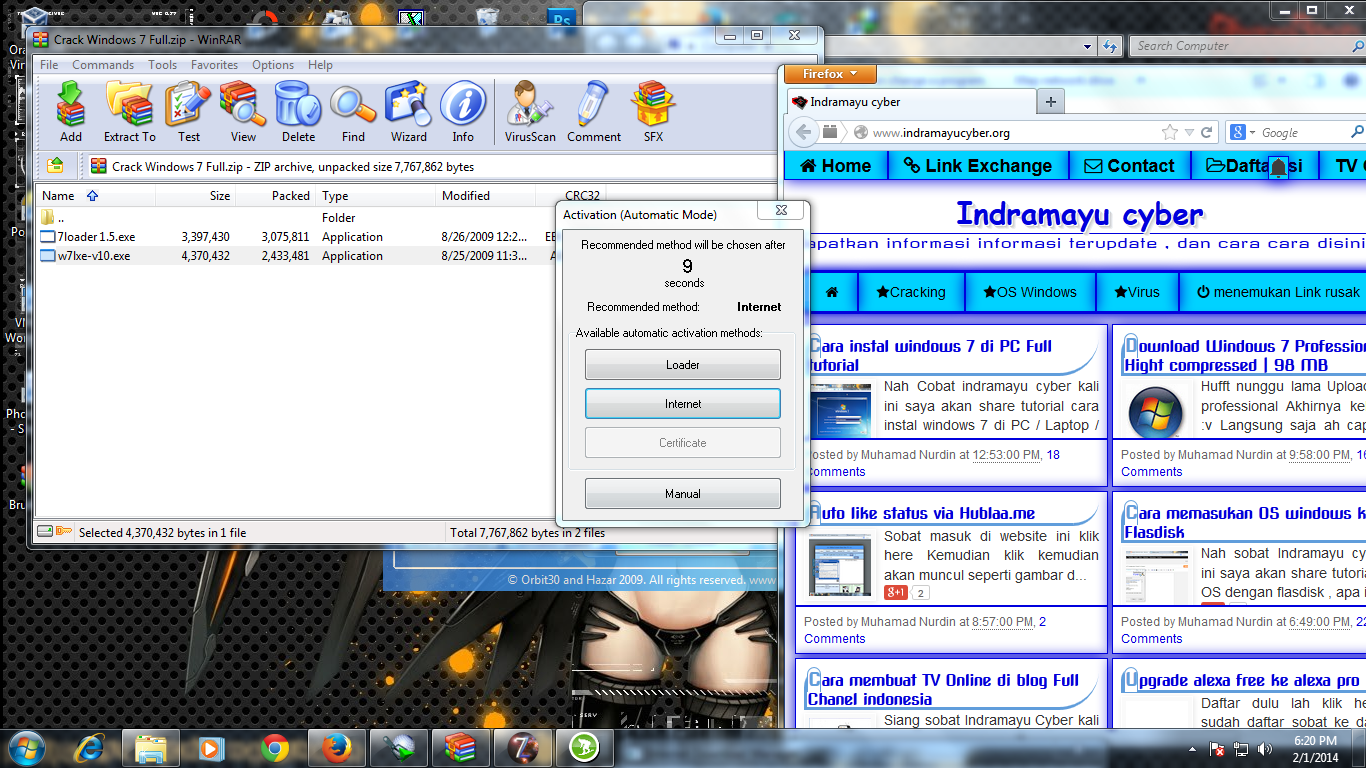Click the Windows Start button
Image resolution: width=1366 pixels, height=768 pixels.
pos(26,747)
